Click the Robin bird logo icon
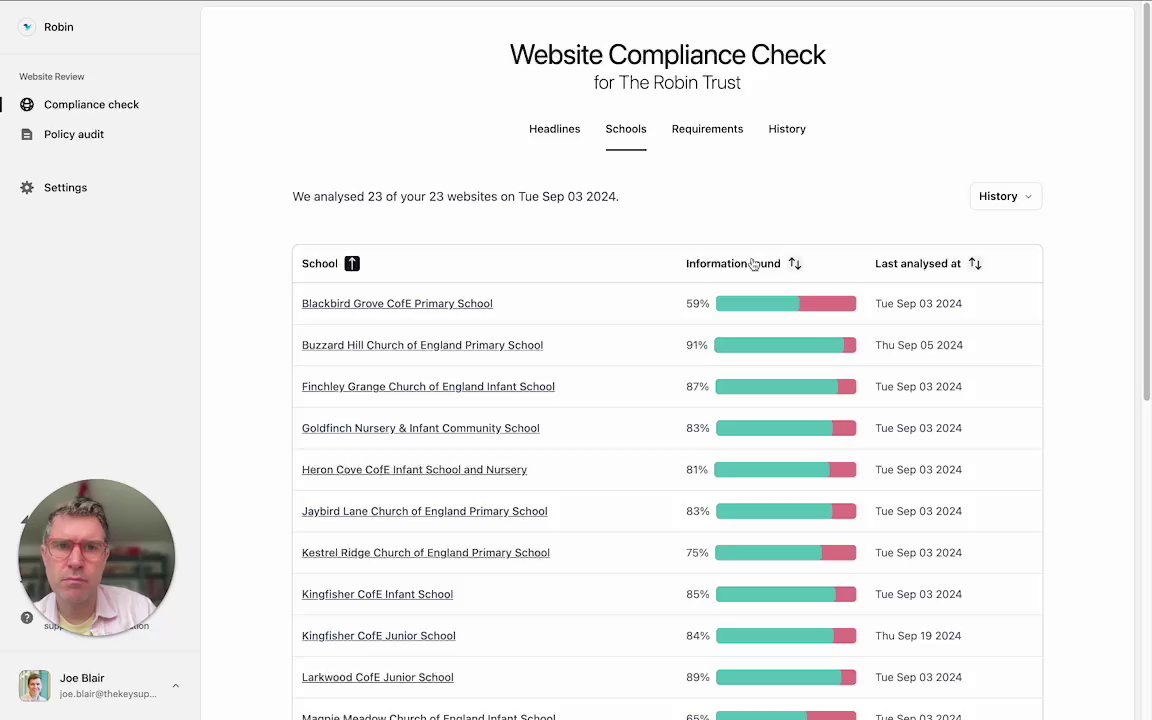1152x720 pixels. (27, 27)
